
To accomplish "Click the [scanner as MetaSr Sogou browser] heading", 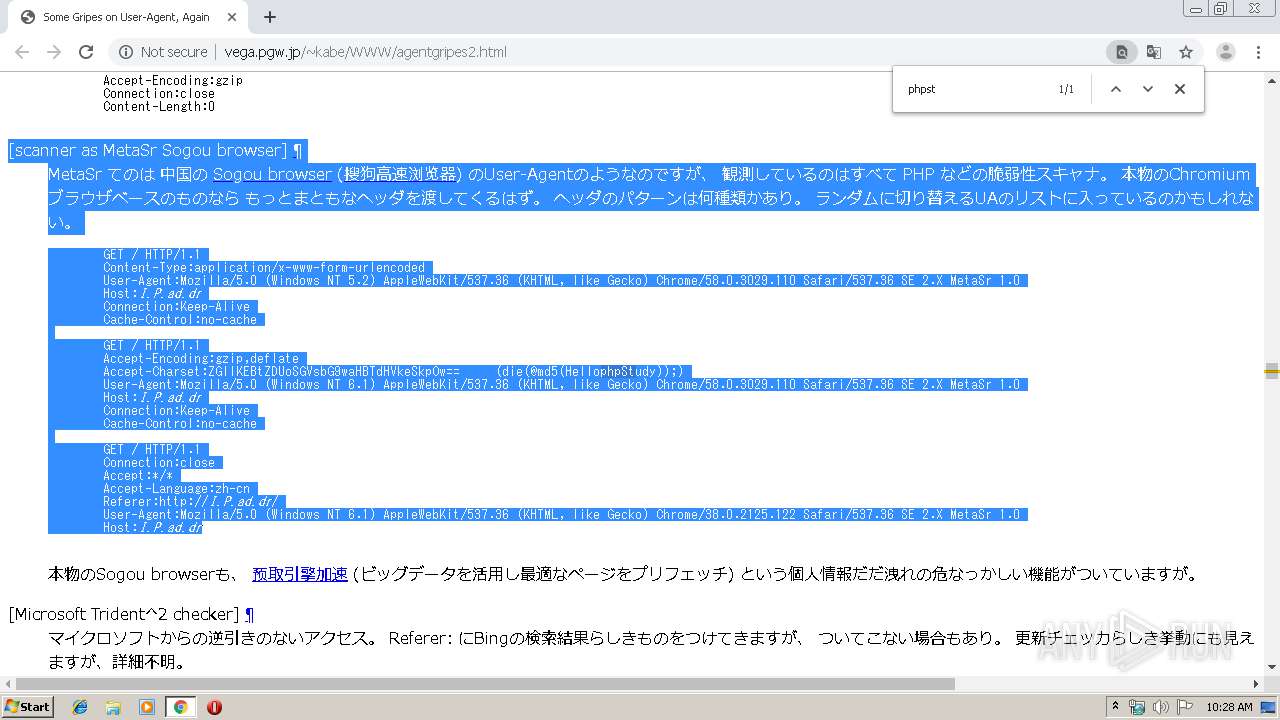I will (x=148, y=150).
